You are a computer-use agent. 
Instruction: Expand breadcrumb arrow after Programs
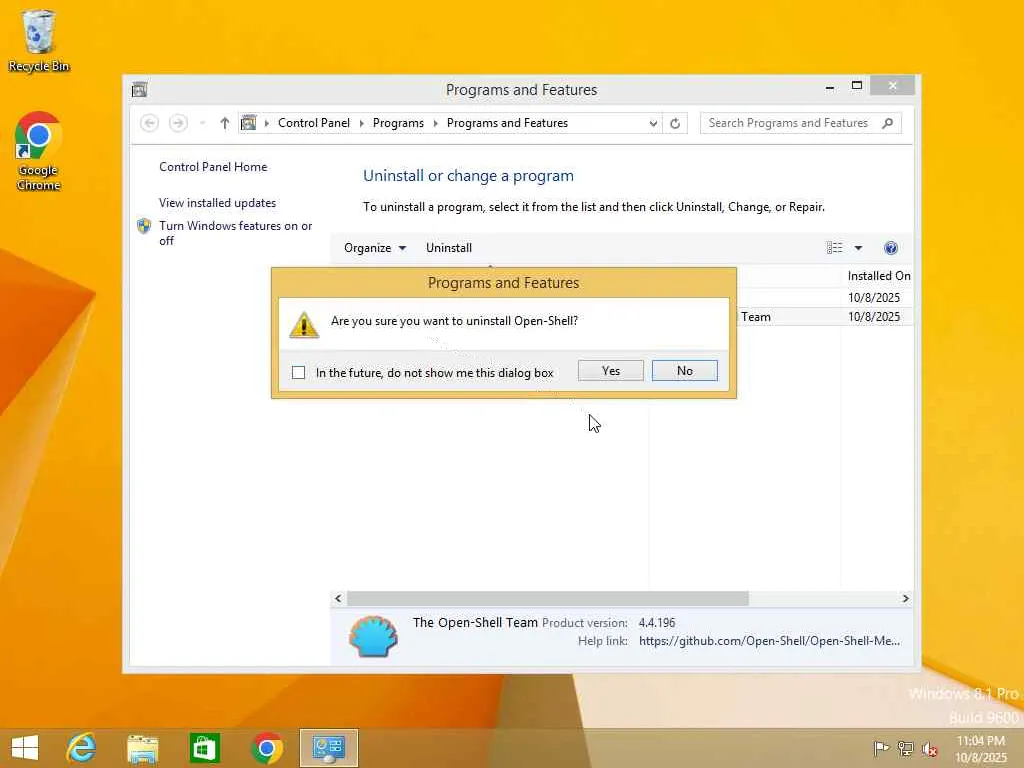click(x=436, y=123)
